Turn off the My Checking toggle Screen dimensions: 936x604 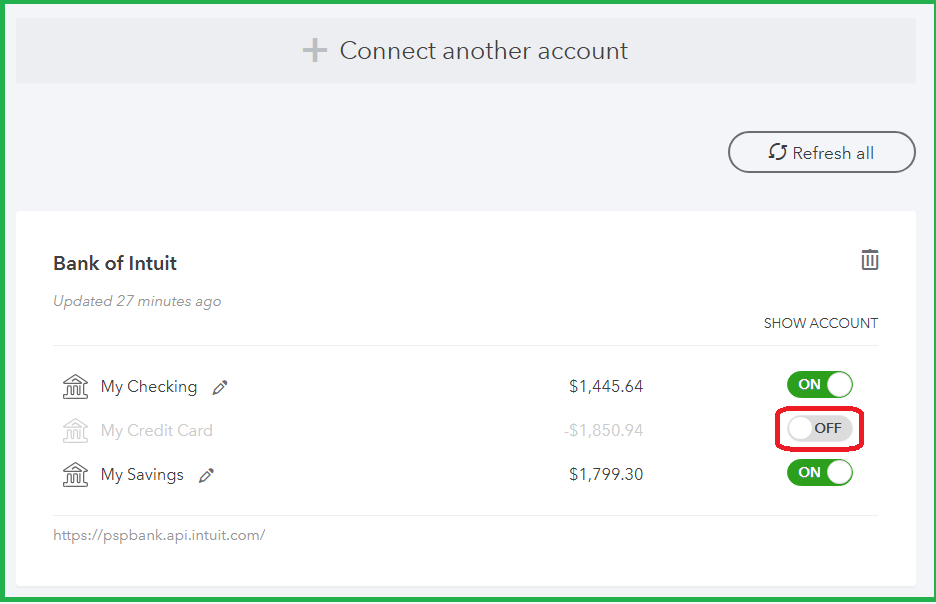(820, 384)
